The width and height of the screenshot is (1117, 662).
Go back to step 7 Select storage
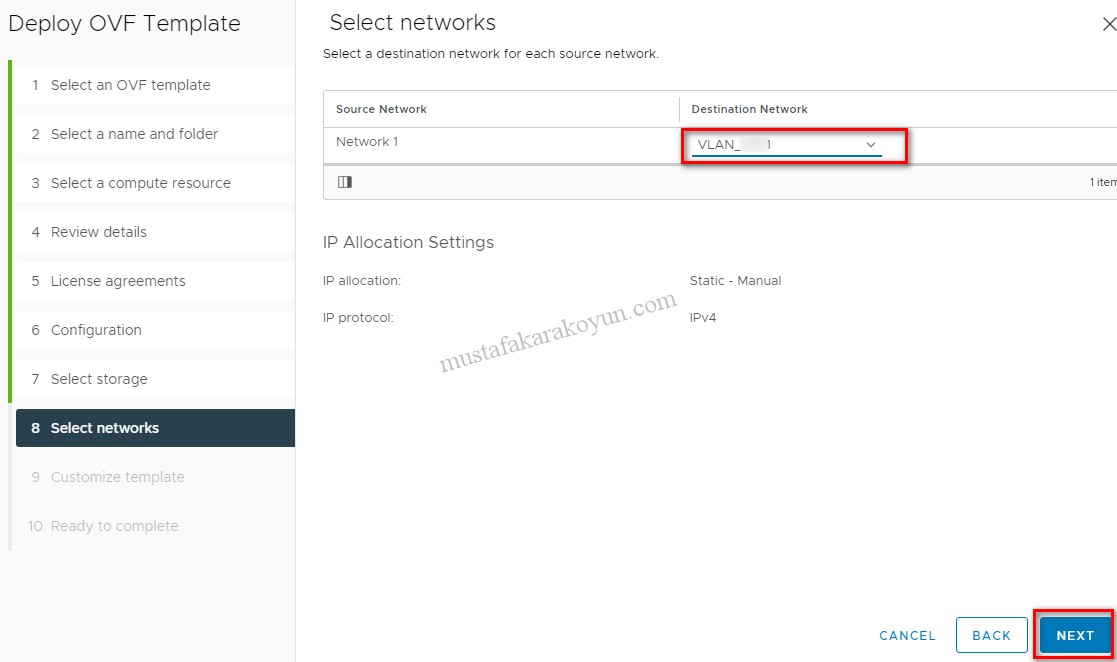pos(99,379)
